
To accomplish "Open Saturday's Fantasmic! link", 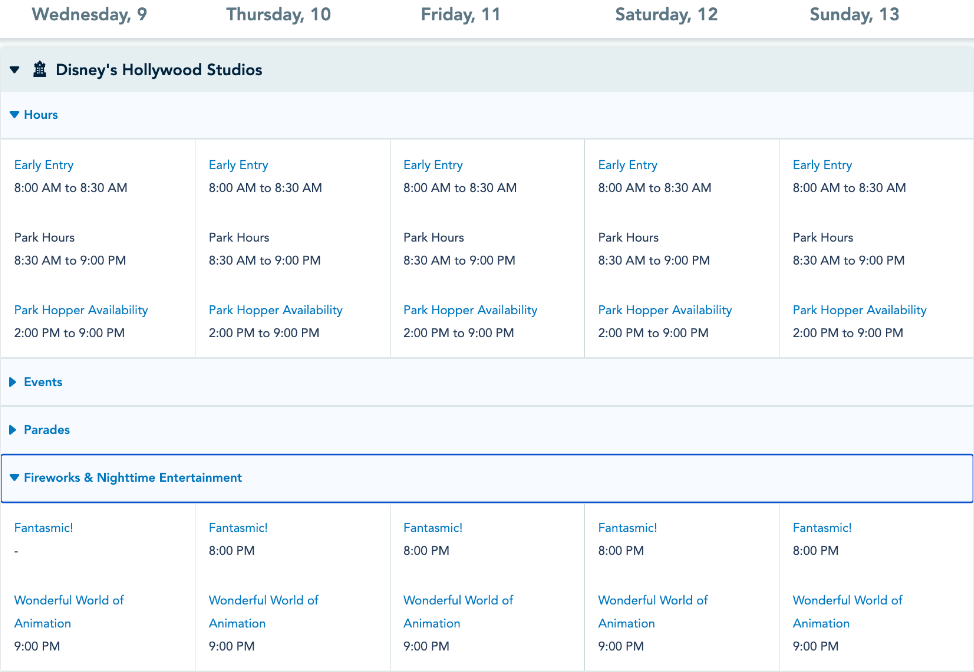I will point(627,528).
